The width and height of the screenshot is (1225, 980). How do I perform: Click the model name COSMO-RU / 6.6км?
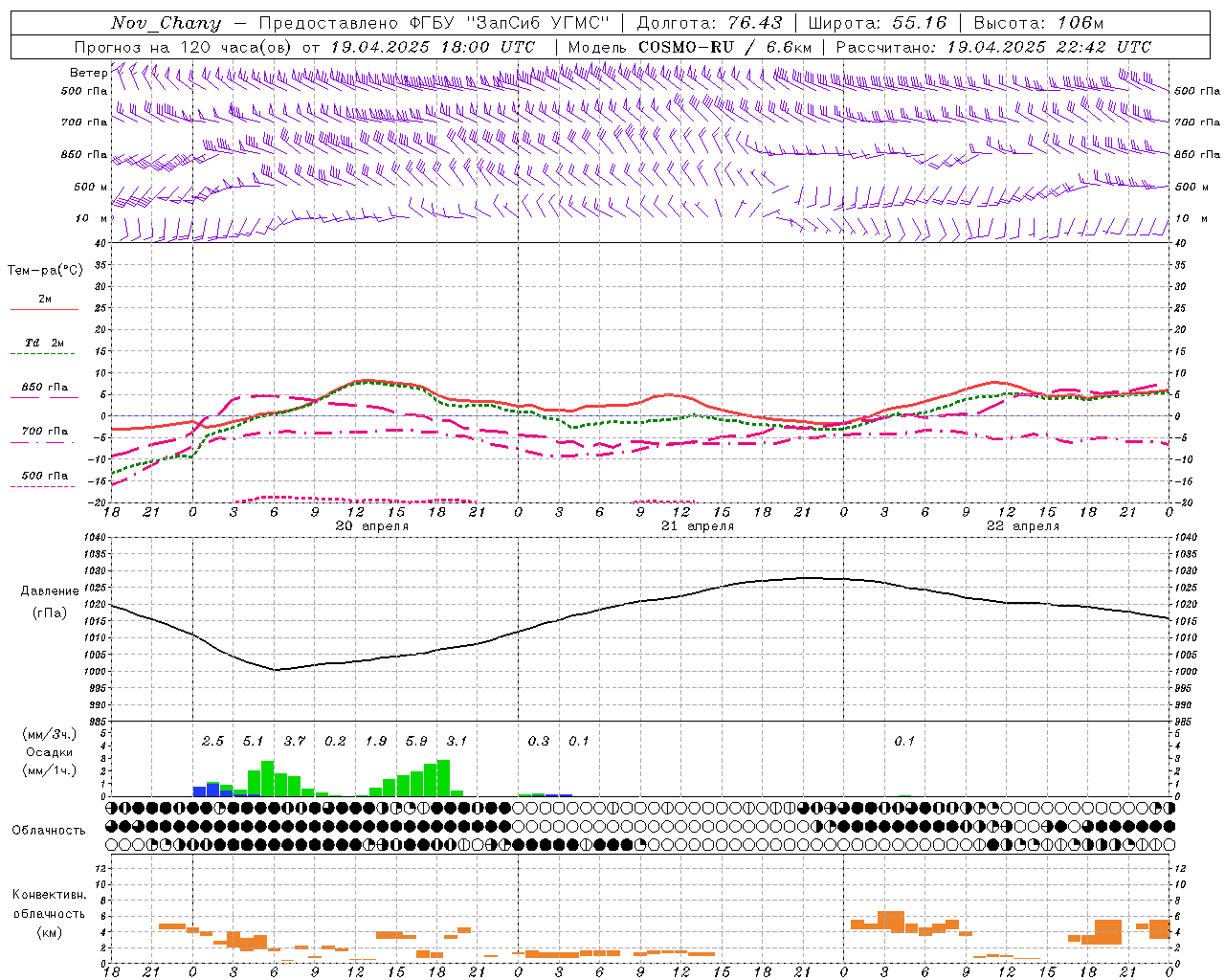click(725, 47)
